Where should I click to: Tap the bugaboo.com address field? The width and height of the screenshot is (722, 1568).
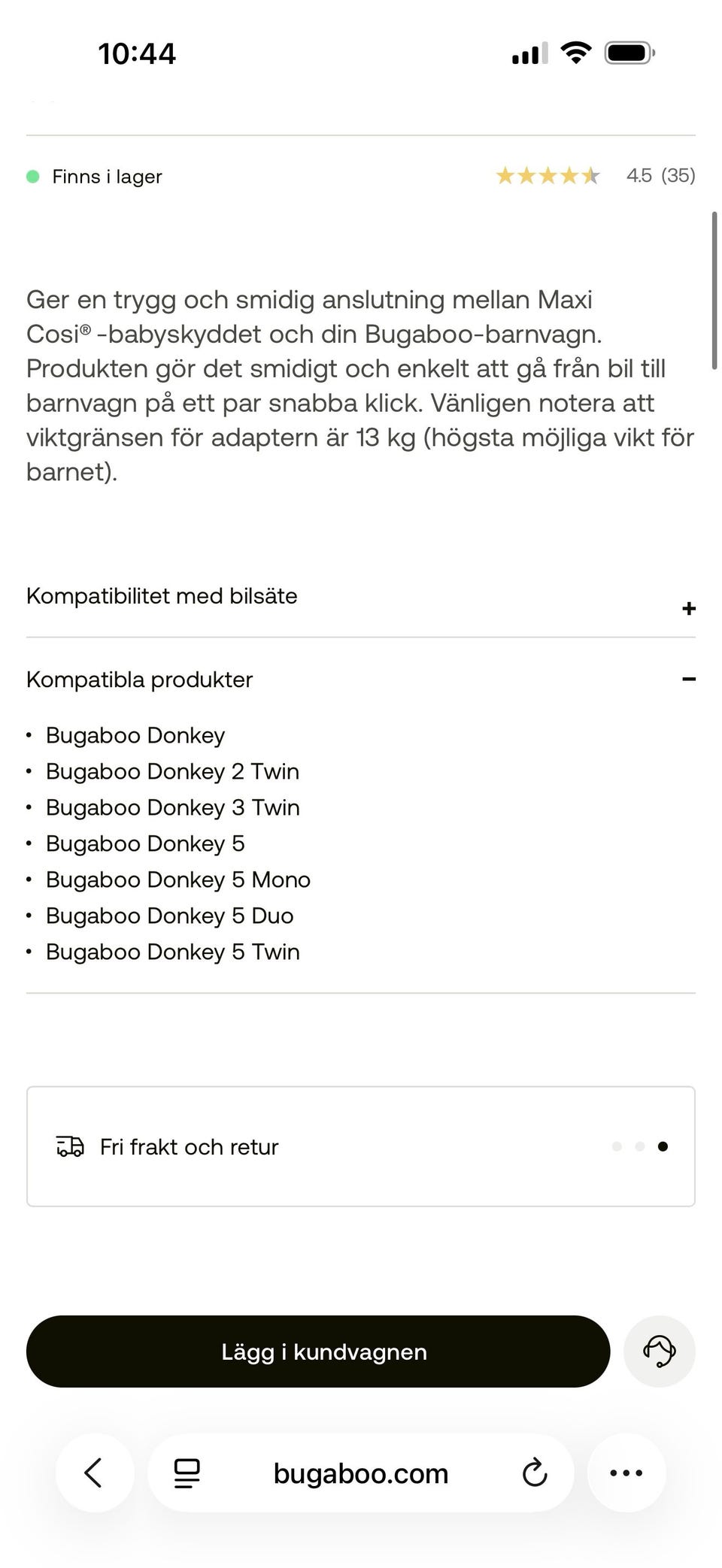(x=361, y=1473)
